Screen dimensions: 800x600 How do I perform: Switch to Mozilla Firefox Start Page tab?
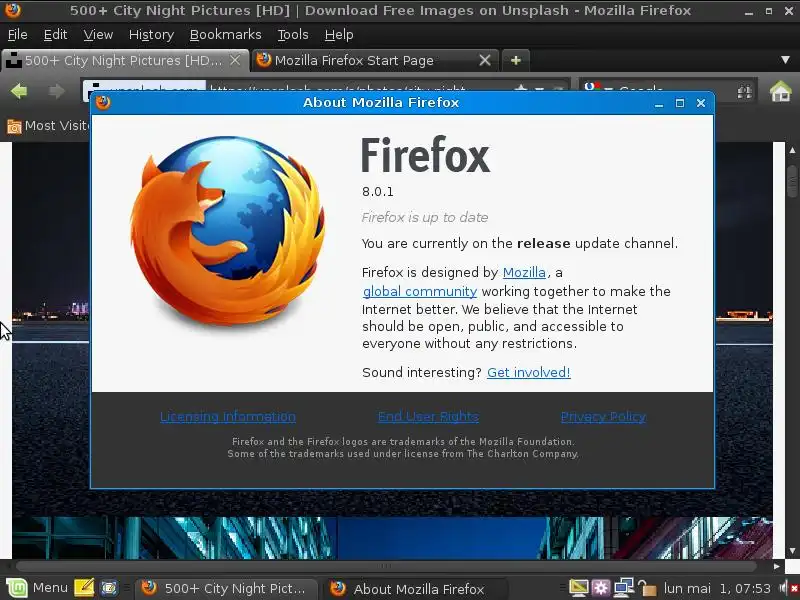[375, 60]
